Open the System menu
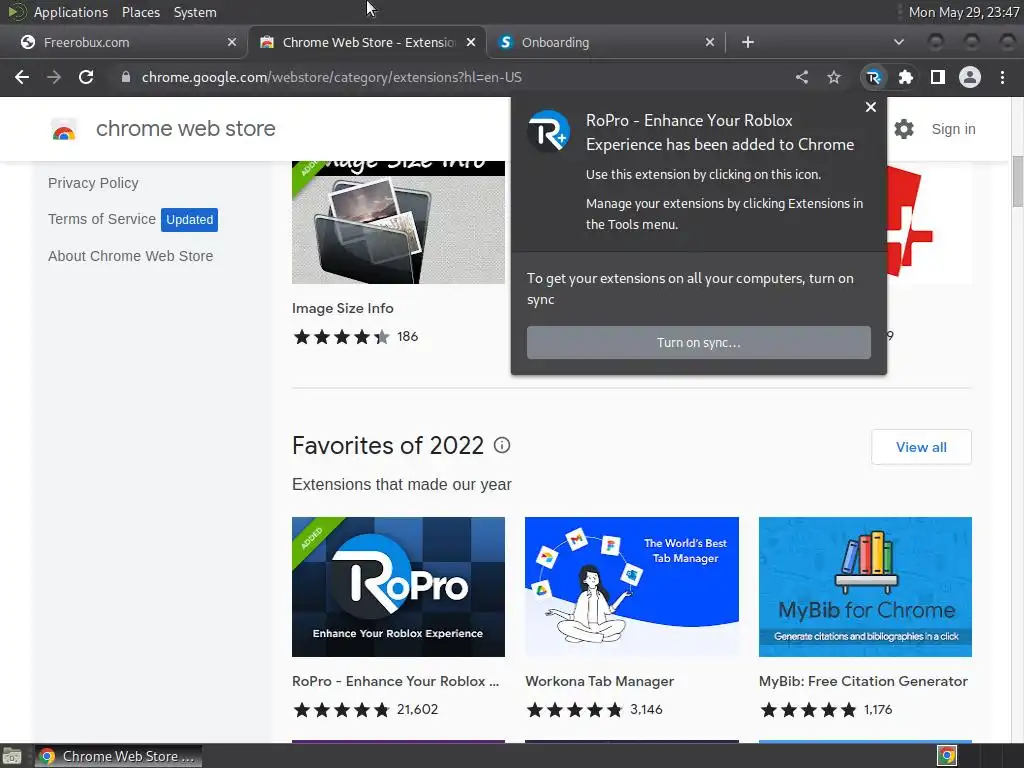1024x768 pixels. (x=195, y=12)
